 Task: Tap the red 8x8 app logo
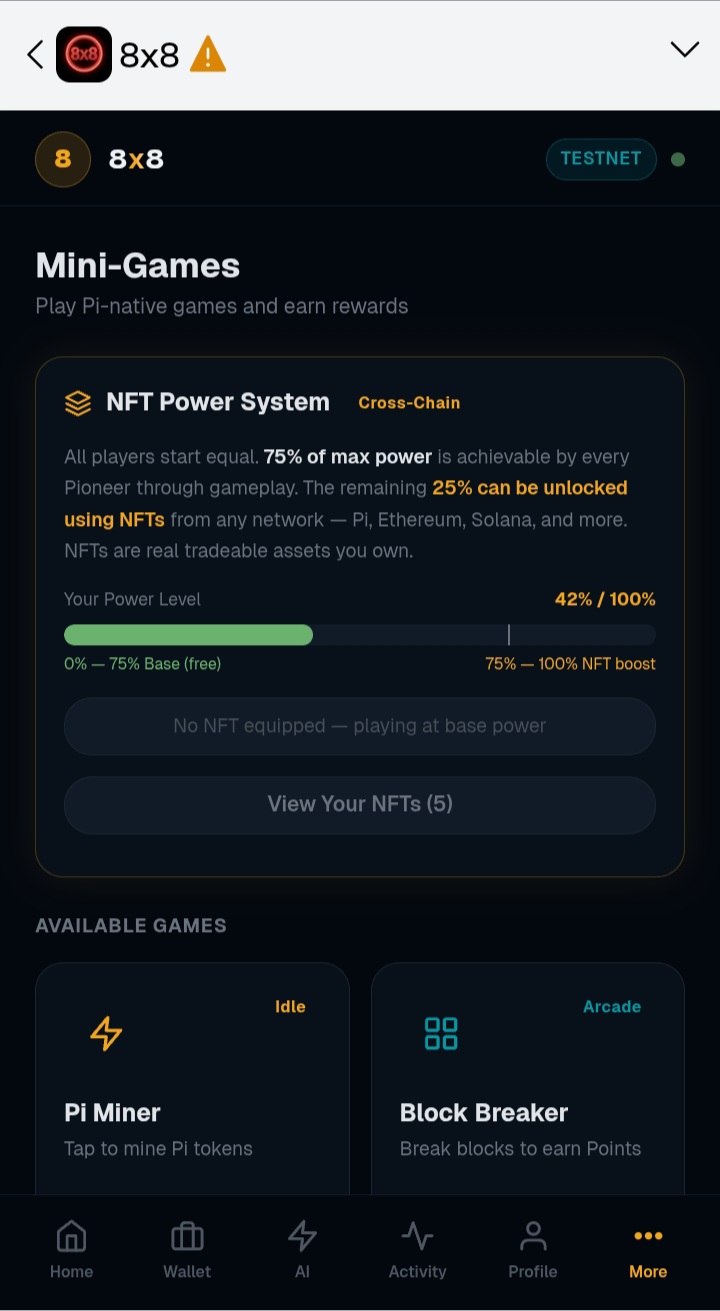(x=84, y=54)
